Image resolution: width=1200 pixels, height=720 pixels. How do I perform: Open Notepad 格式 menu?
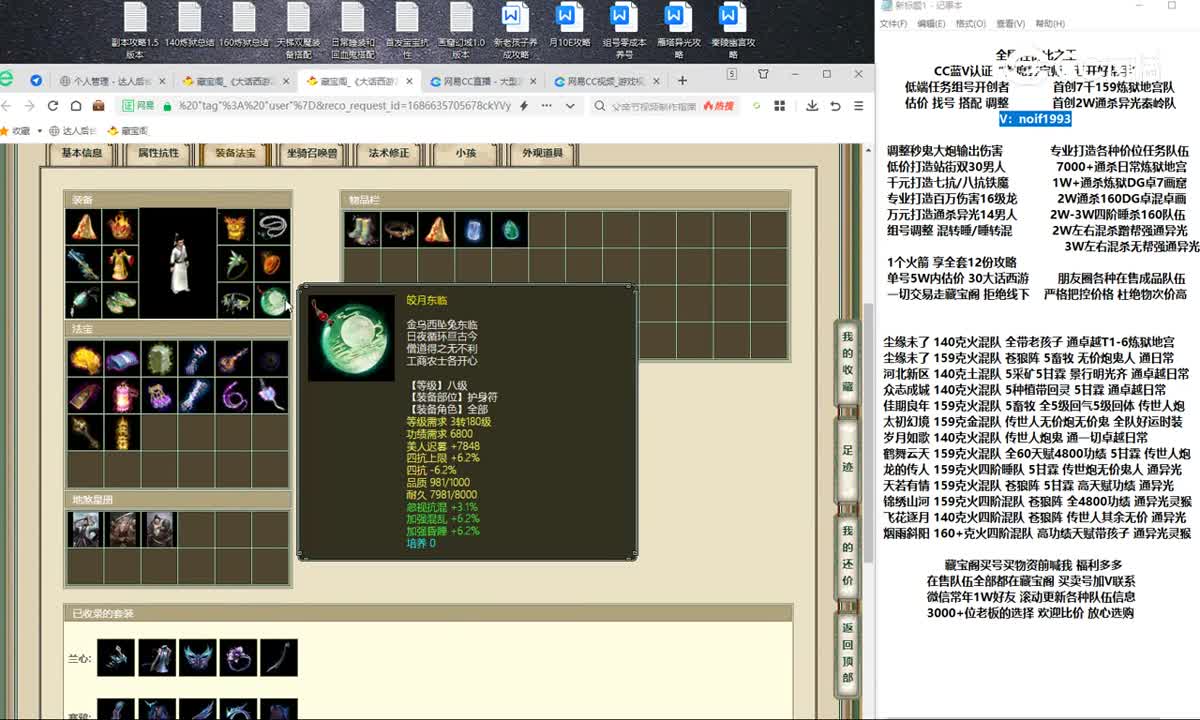pos(970,24)
